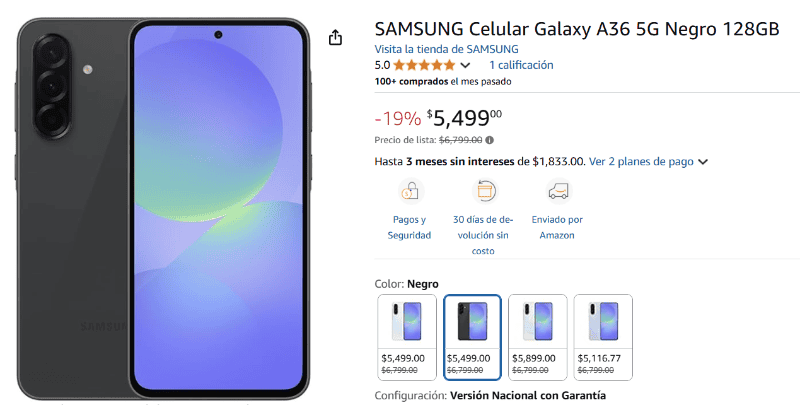The width and height of the screenshot is (800, 405).
Task: Select the white color variant at $5,499.00
Action: click(x=407, y=337)
